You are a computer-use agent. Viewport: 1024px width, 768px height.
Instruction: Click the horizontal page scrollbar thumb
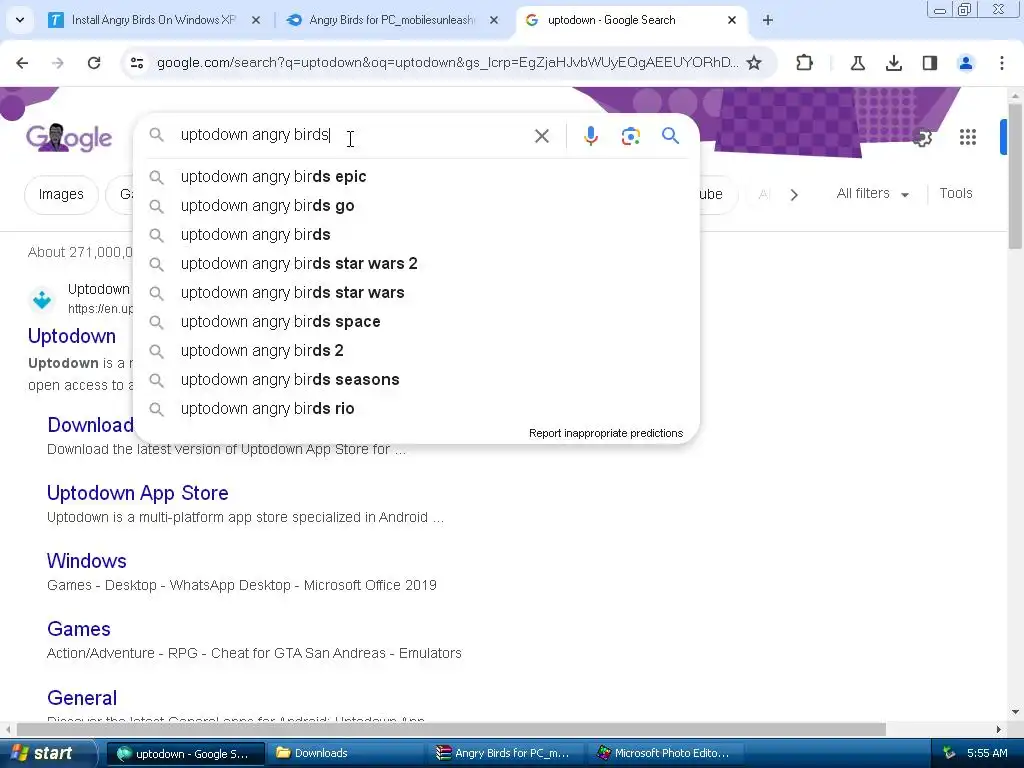coord(451,729)
